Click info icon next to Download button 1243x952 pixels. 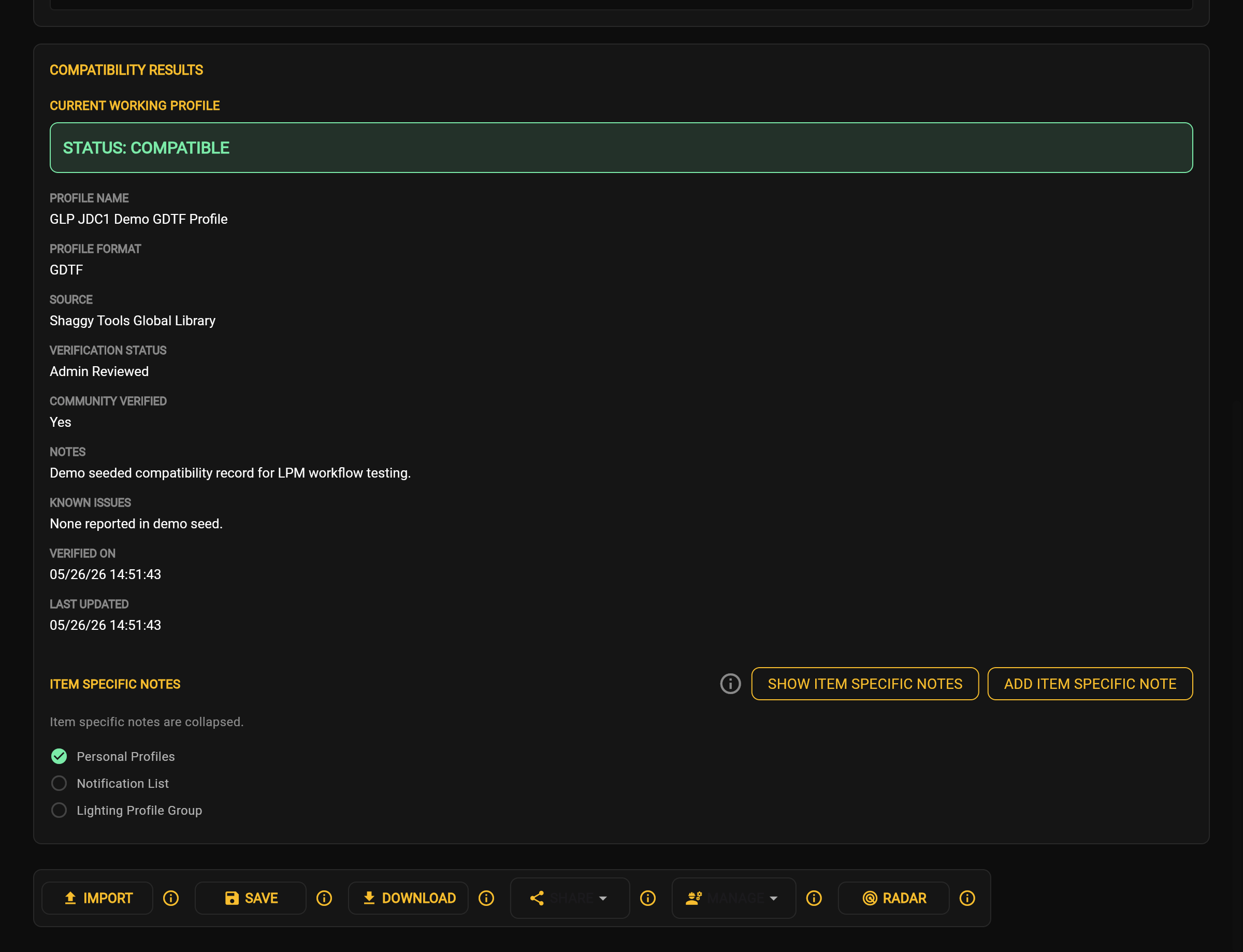486,898
